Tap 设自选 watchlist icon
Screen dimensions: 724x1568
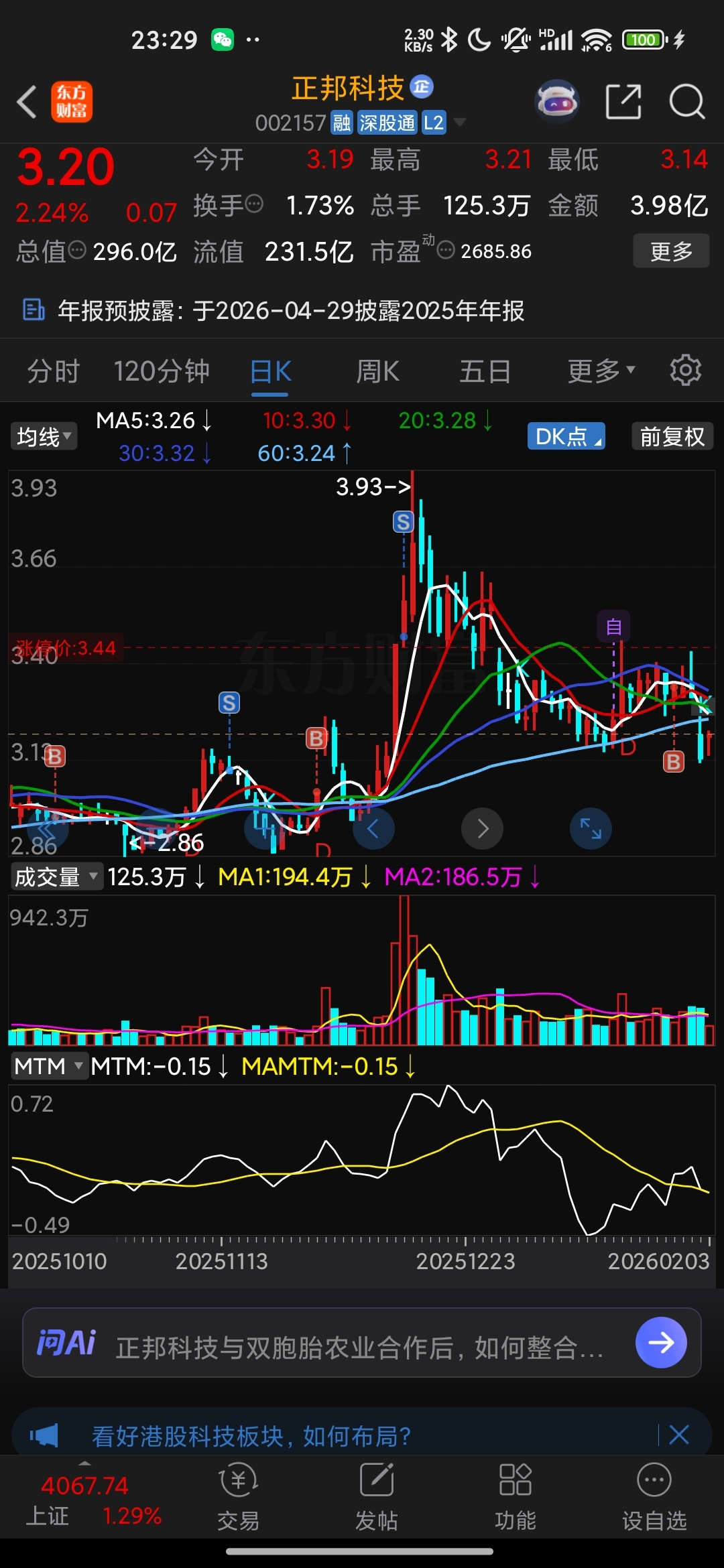(x=654, y=1498)
